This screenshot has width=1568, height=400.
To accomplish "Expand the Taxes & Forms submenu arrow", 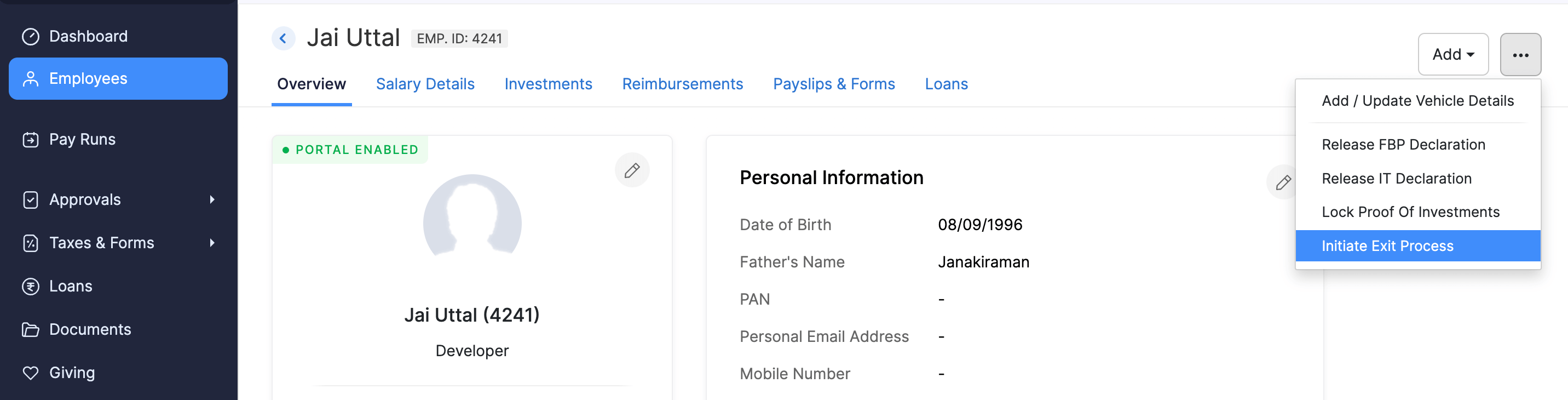I will point(212,243).
